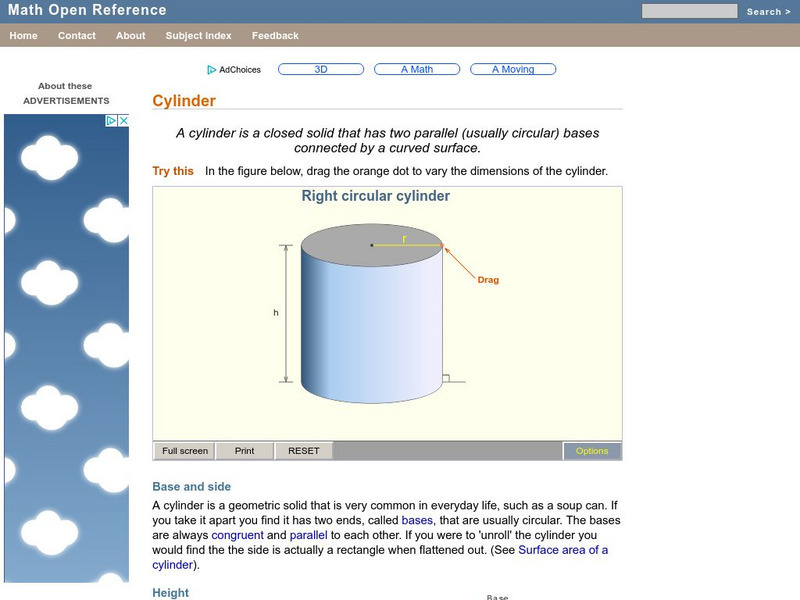Close the cloud advertisement with X

pos(123,121)
